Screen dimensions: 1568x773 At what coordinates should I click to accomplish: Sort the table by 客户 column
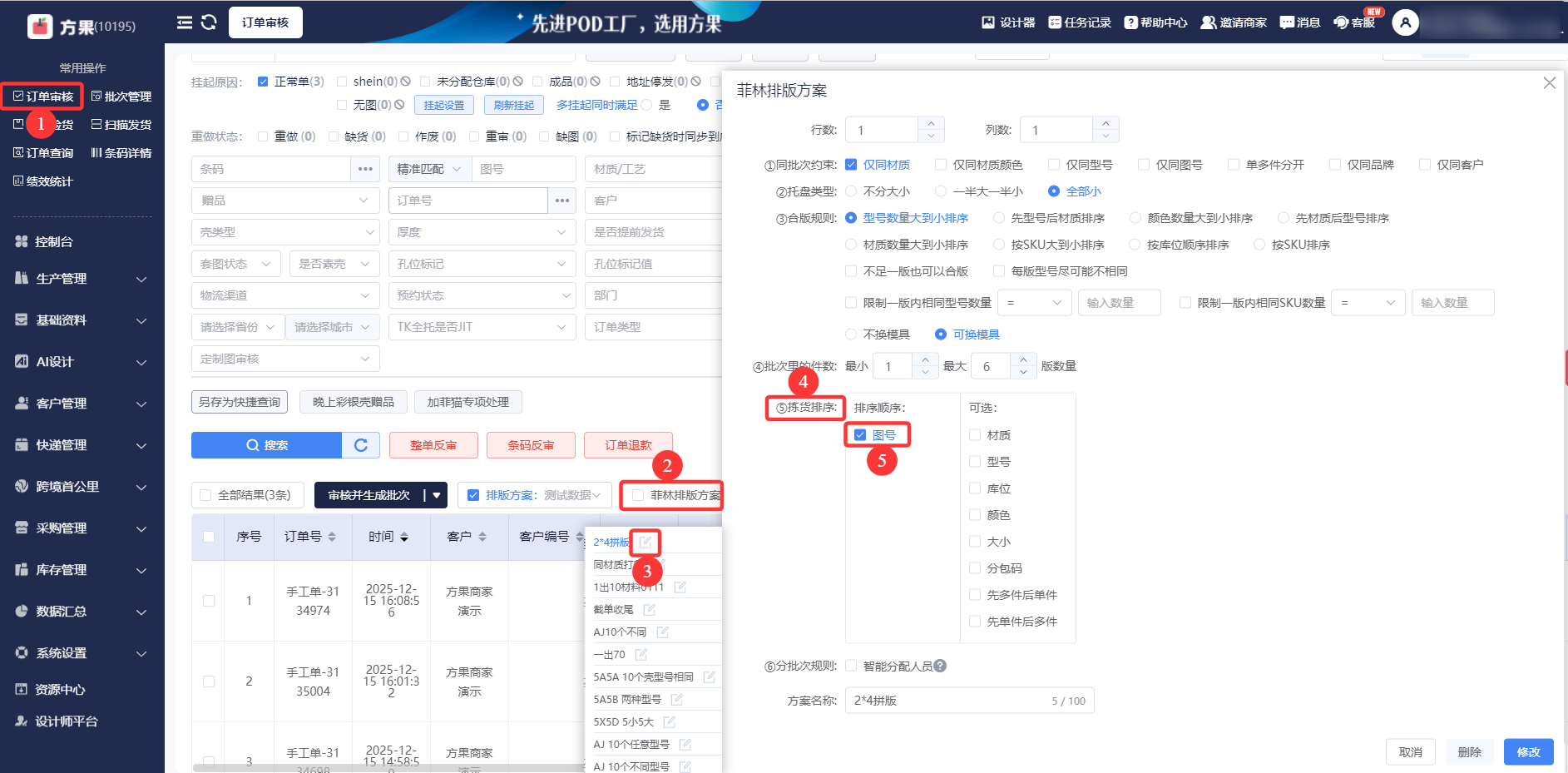[482, 537]
